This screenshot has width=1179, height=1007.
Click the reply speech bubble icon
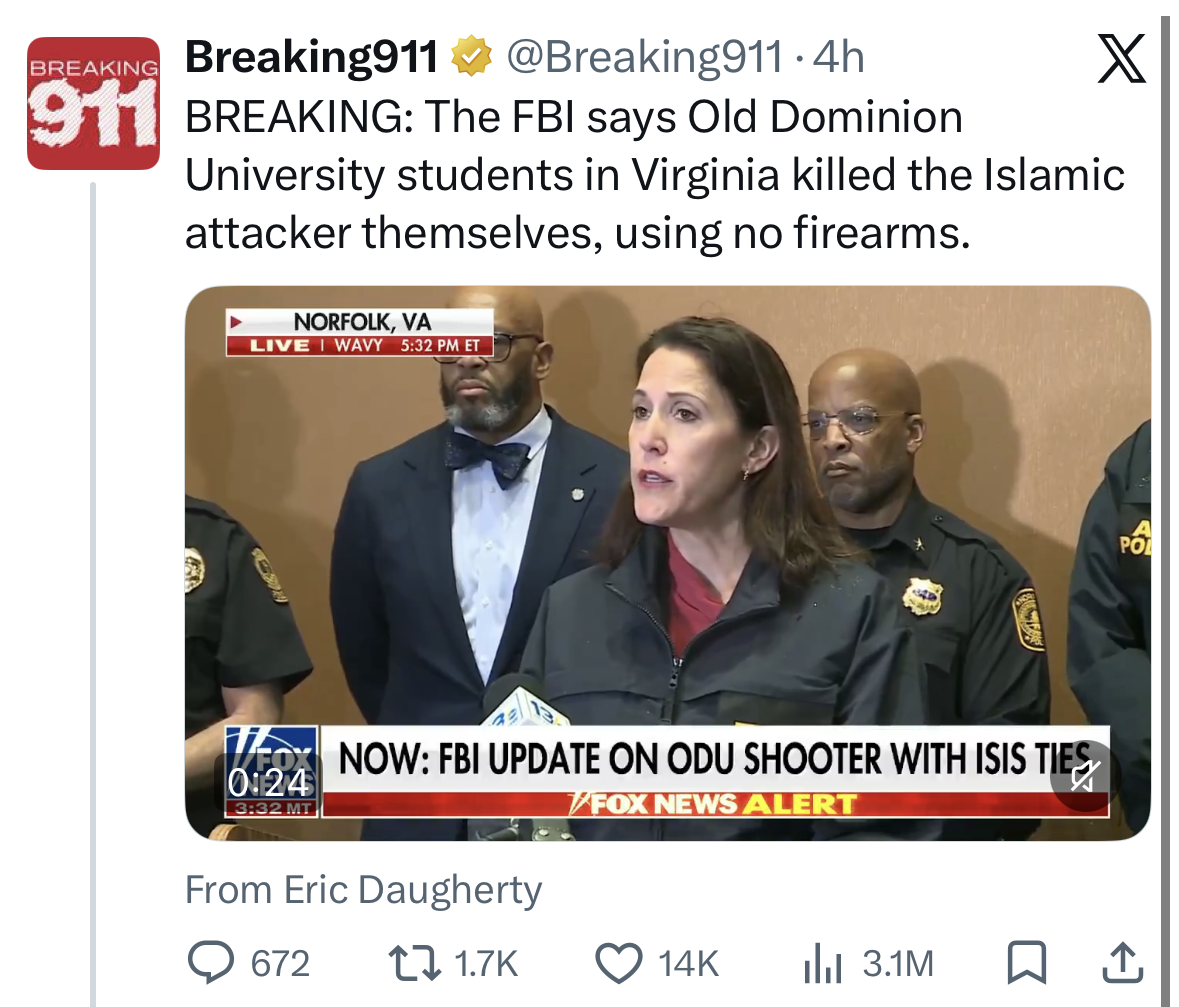coord(211,963)
